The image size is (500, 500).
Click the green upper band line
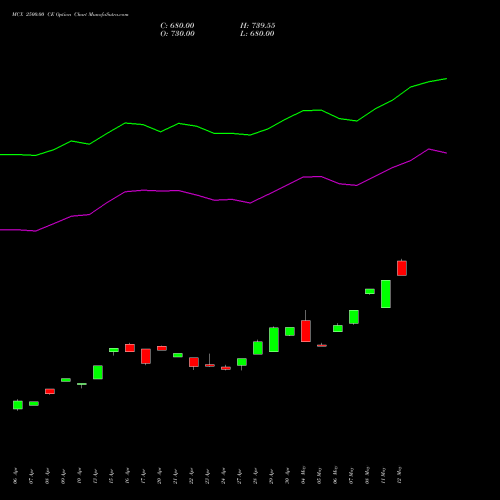pos(223,133)
